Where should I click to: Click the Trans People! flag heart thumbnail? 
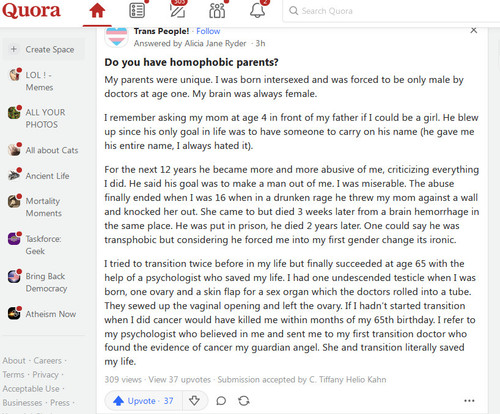(116, 37)
